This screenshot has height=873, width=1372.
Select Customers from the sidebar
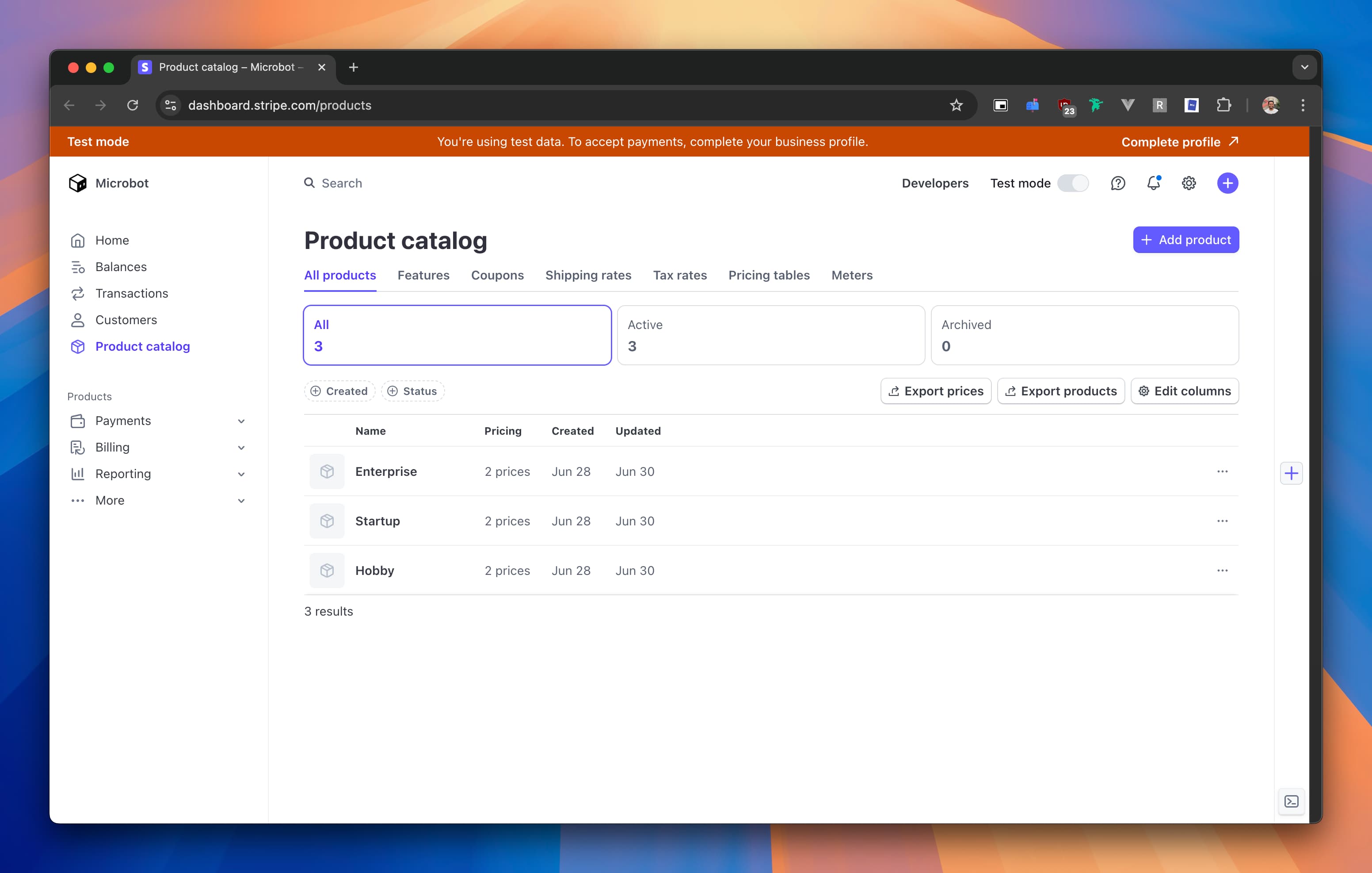126,320
